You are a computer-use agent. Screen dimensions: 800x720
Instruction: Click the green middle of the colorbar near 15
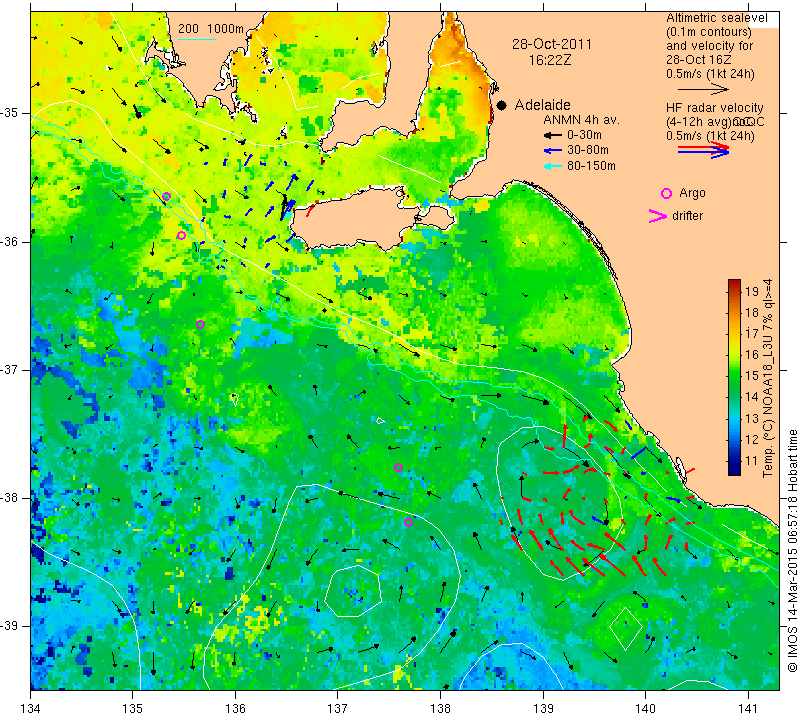[x=734, y=376]
